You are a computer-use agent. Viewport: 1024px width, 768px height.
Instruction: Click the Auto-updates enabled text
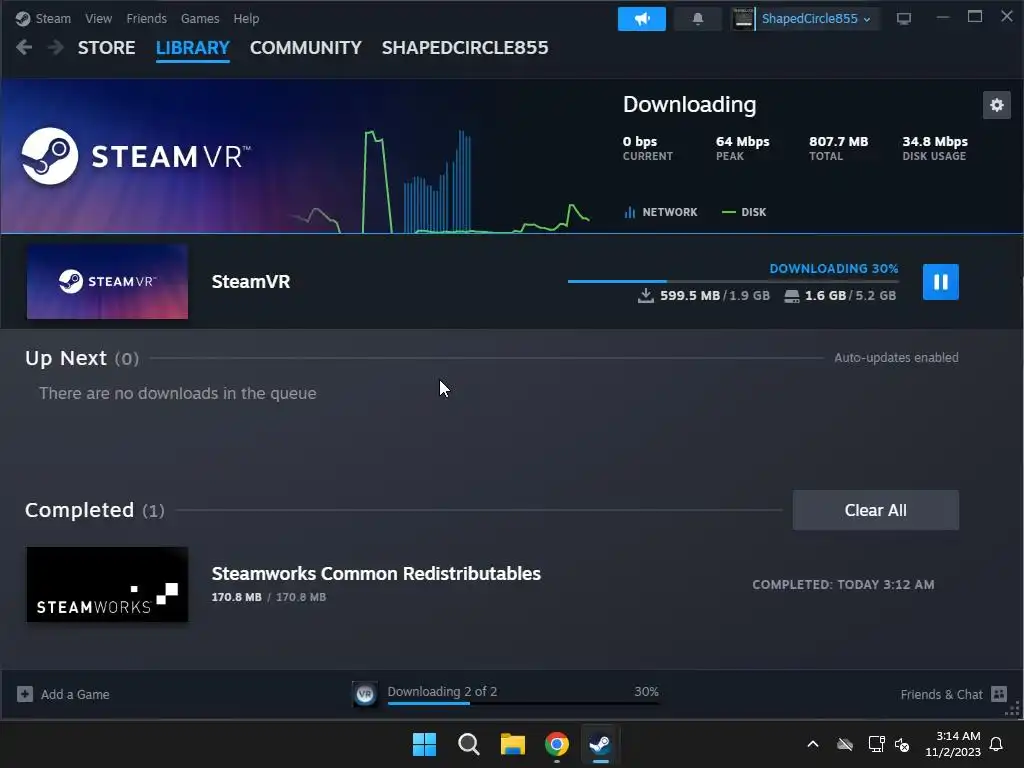pyautogui.click(x=896, y=357)
